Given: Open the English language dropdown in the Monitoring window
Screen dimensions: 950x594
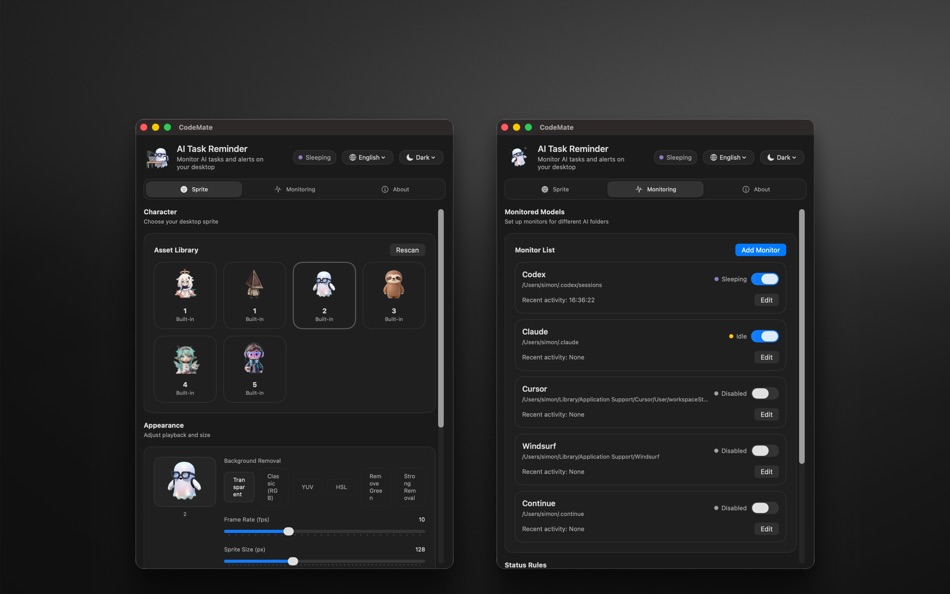Looking at the screenshot, I should (x=728, y=158).
